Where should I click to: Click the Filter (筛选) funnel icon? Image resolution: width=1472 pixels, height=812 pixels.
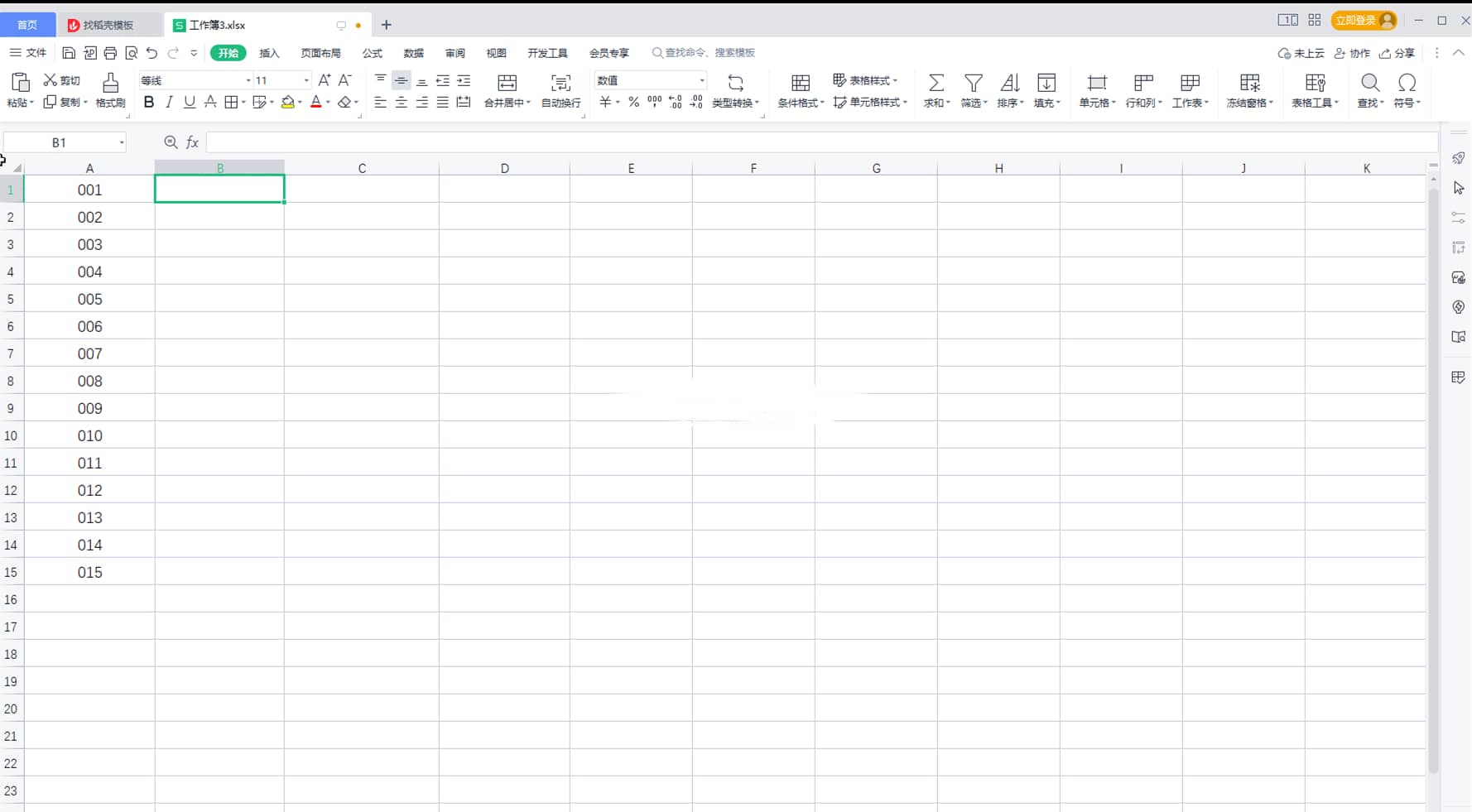[x=974, y=83]
